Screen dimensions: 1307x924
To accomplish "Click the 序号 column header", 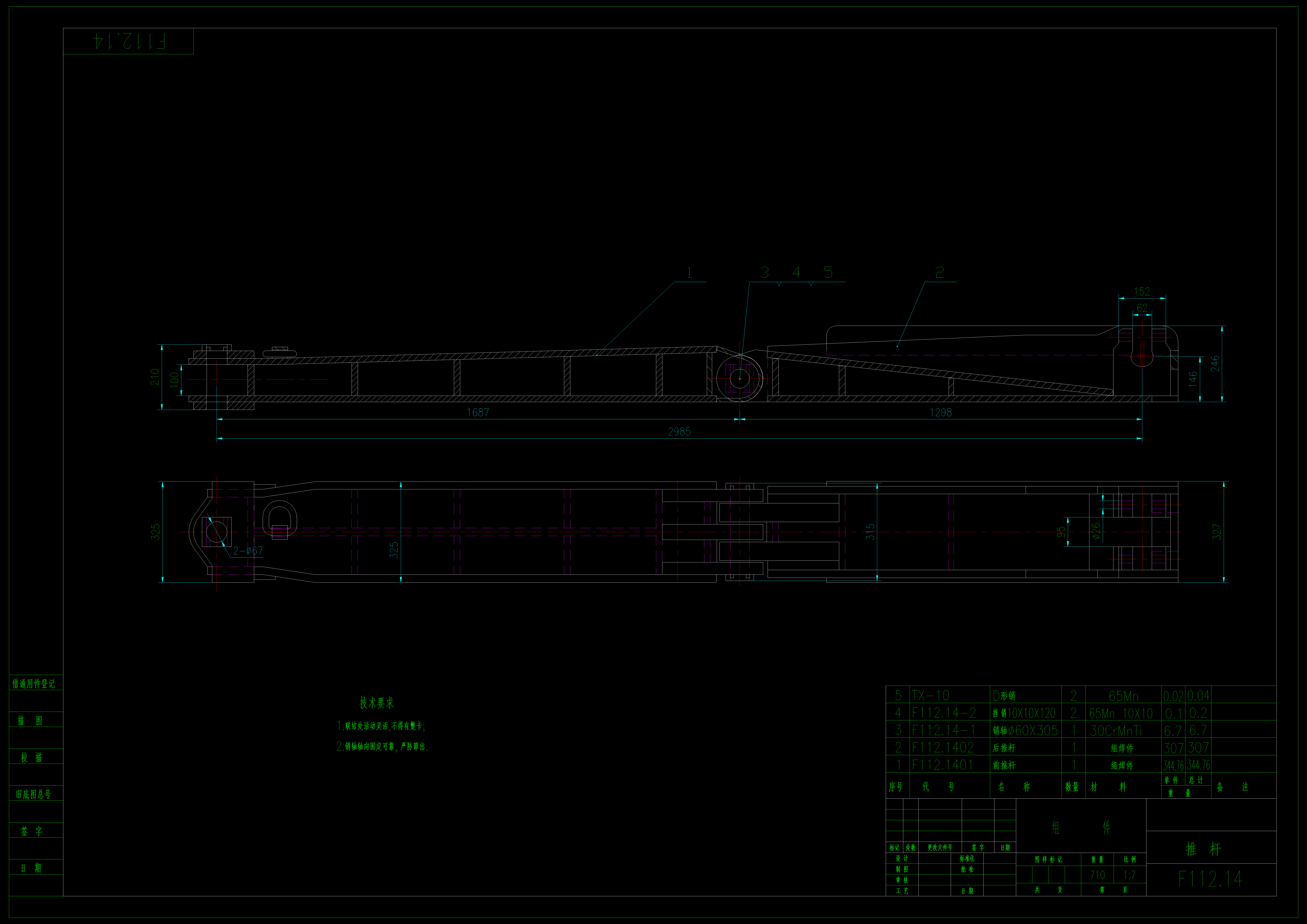I will click(x=896, y=787).
